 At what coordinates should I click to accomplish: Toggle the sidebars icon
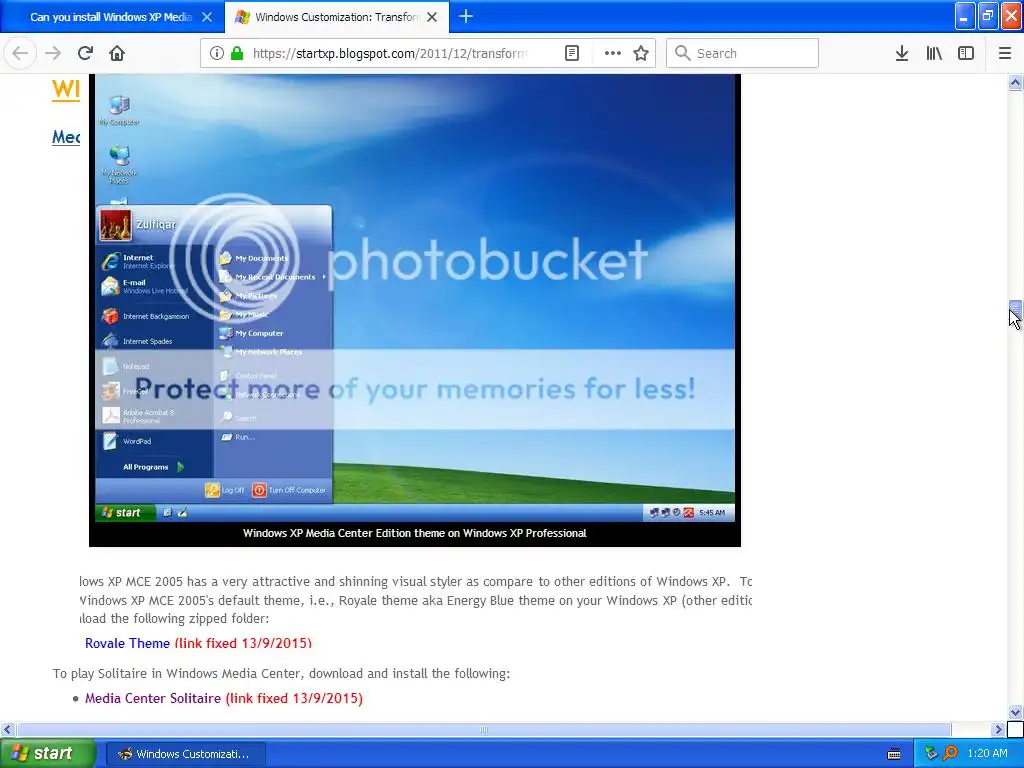[x=966, y=53]
